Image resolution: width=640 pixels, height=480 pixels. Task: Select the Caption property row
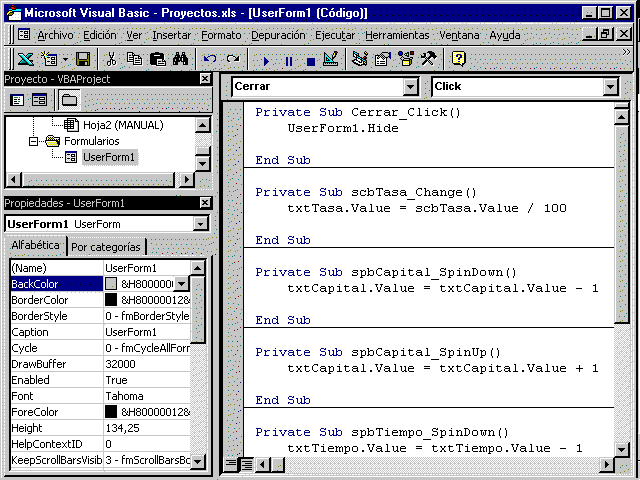pos(100,332)
